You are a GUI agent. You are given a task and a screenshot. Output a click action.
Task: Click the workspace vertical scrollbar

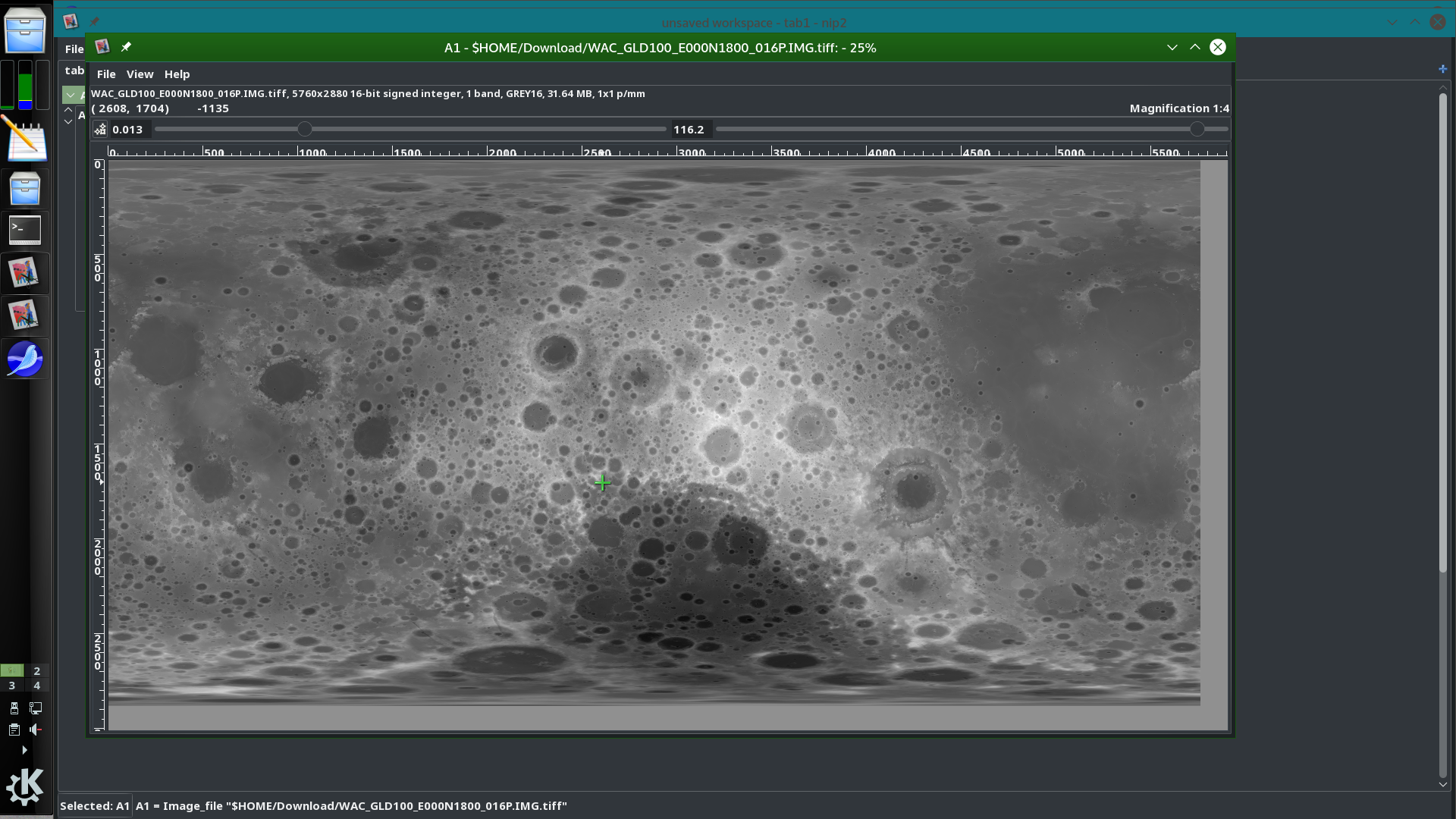pyautogui.click(x=1442, y=334)
